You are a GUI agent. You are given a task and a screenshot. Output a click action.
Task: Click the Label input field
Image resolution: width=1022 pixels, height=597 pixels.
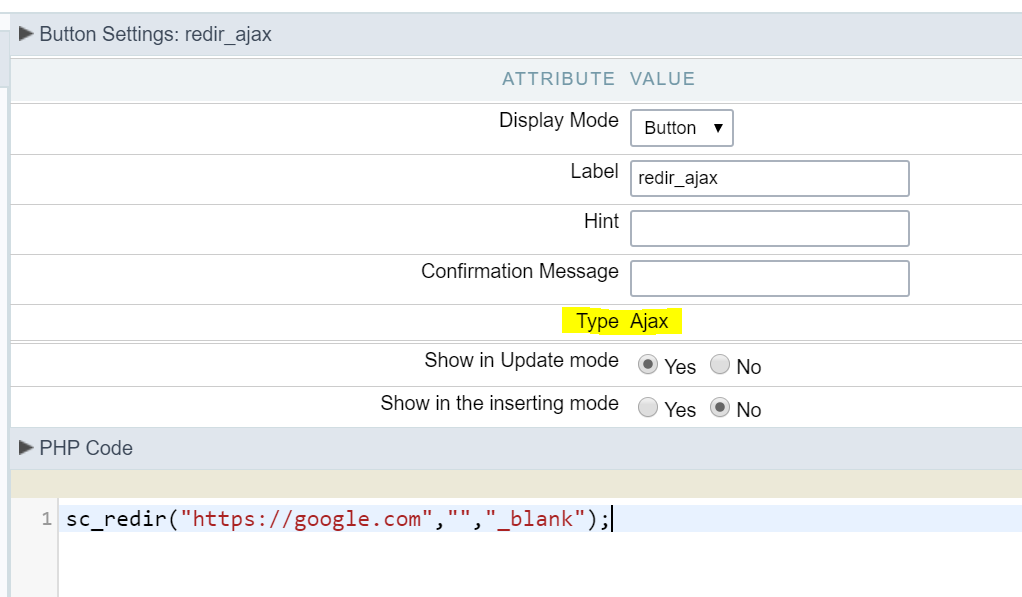770,178
